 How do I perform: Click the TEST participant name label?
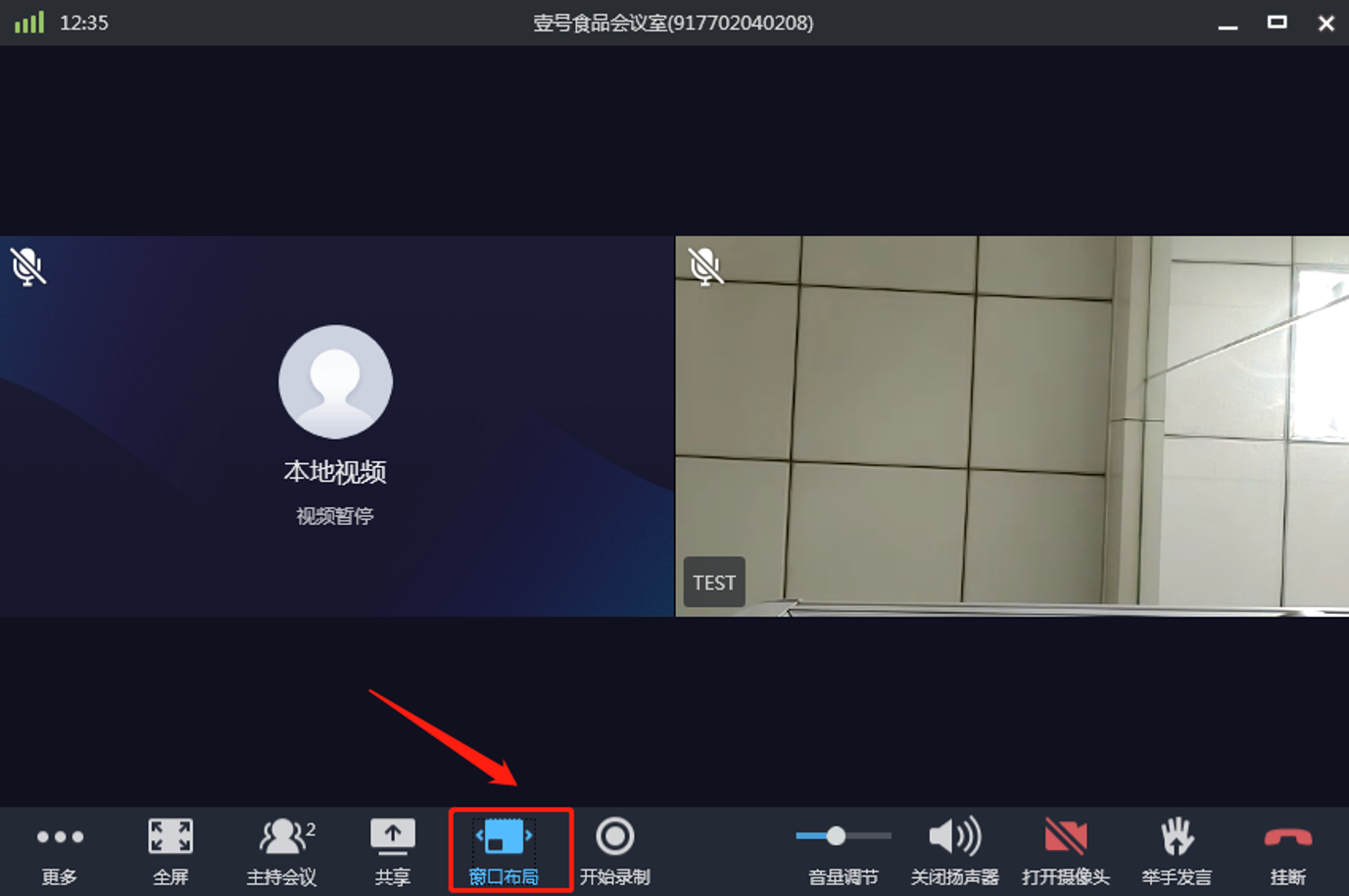point(714,583)
